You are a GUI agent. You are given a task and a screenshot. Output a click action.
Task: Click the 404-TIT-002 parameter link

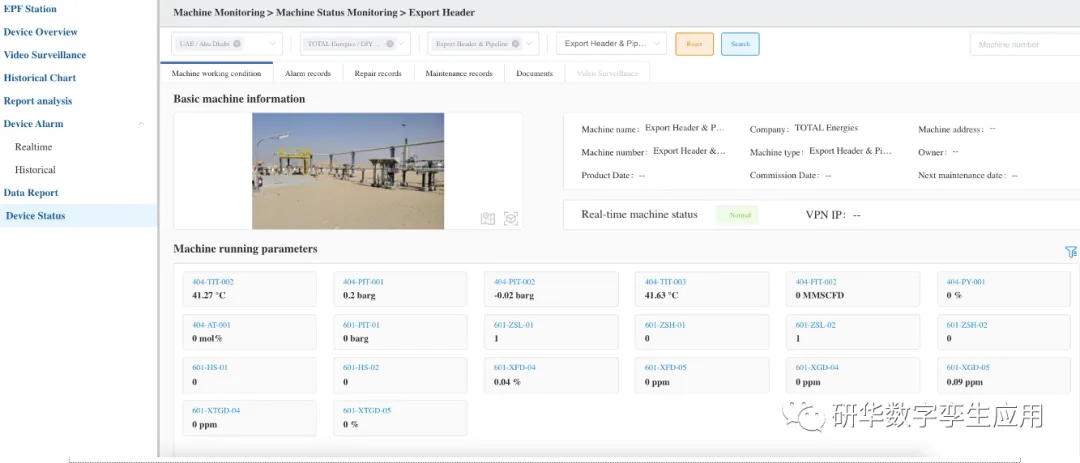point(213,282)
